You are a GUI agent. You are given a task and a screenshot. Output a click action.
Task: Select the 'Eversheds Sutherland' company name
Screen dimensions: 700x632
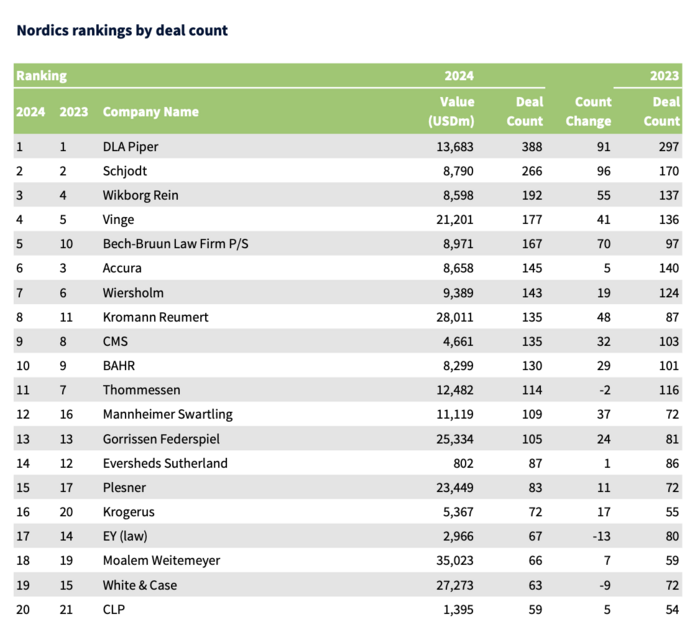pos(165,463)
